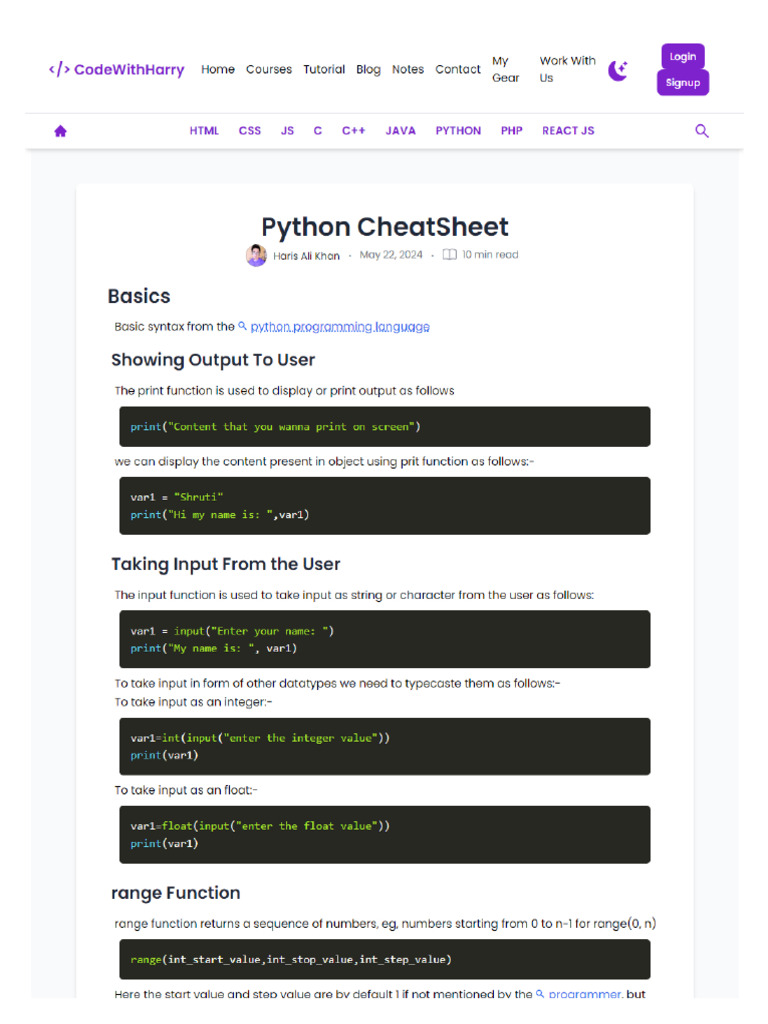Select the PYTHON category tab
The height and width of the screenshot is (1024, 768).
point(458,131)
